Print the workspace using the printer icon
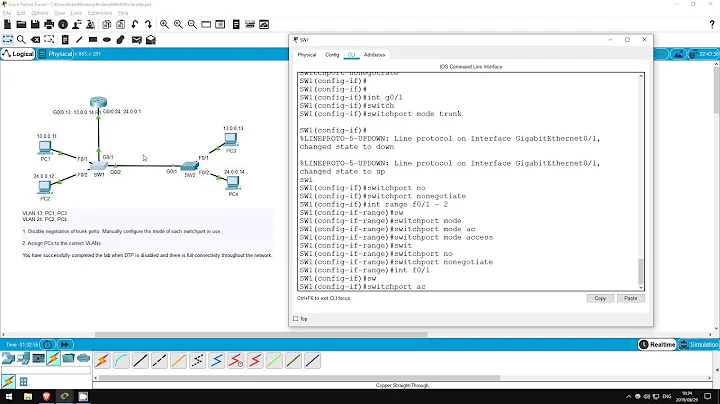The height and width of the screenshot is (404, 720). [x=49, y=24]
